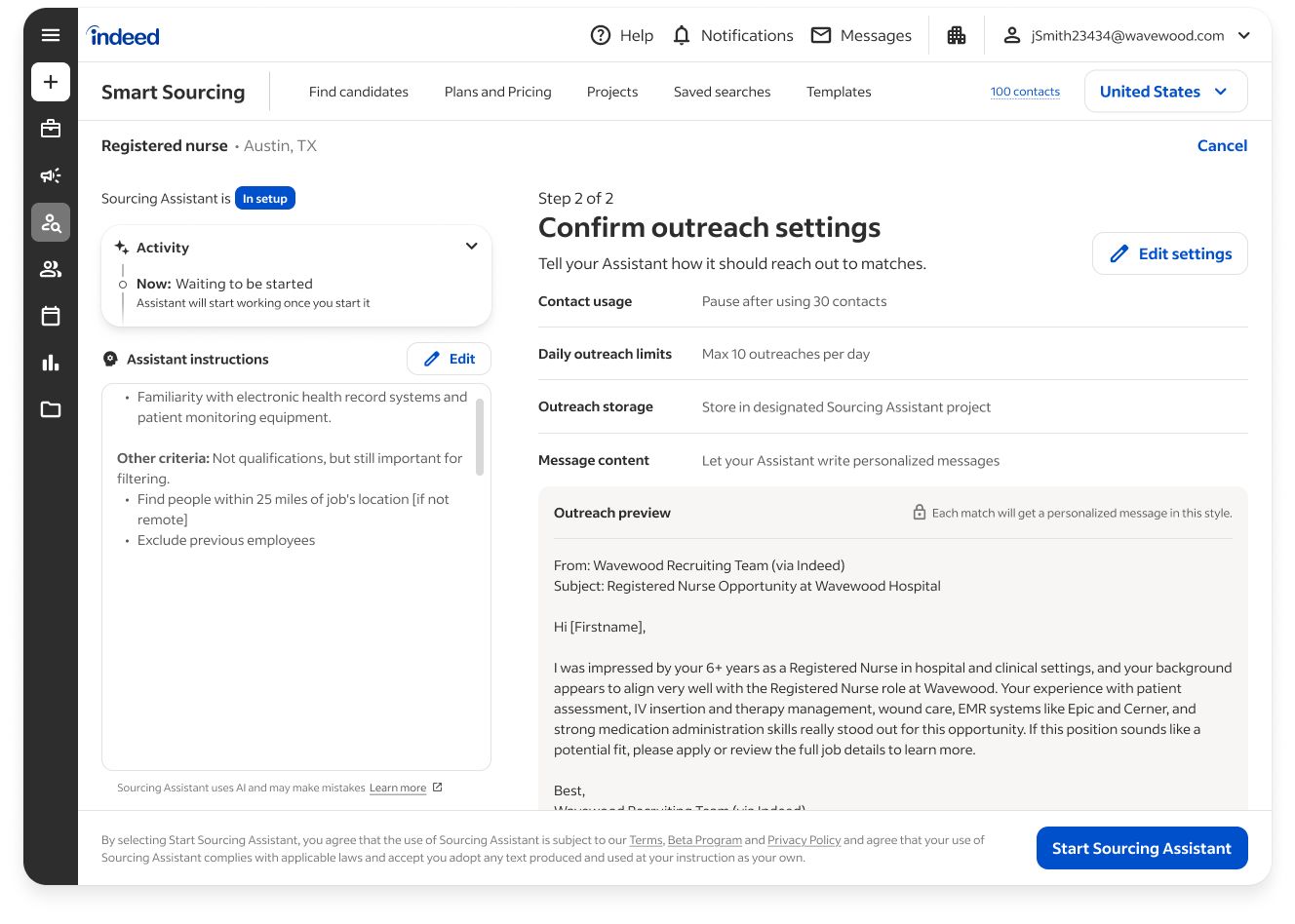The width and height of the screenshot is (1295, 924).
Task: Click the Cancel link
Action: [1222, 145]
